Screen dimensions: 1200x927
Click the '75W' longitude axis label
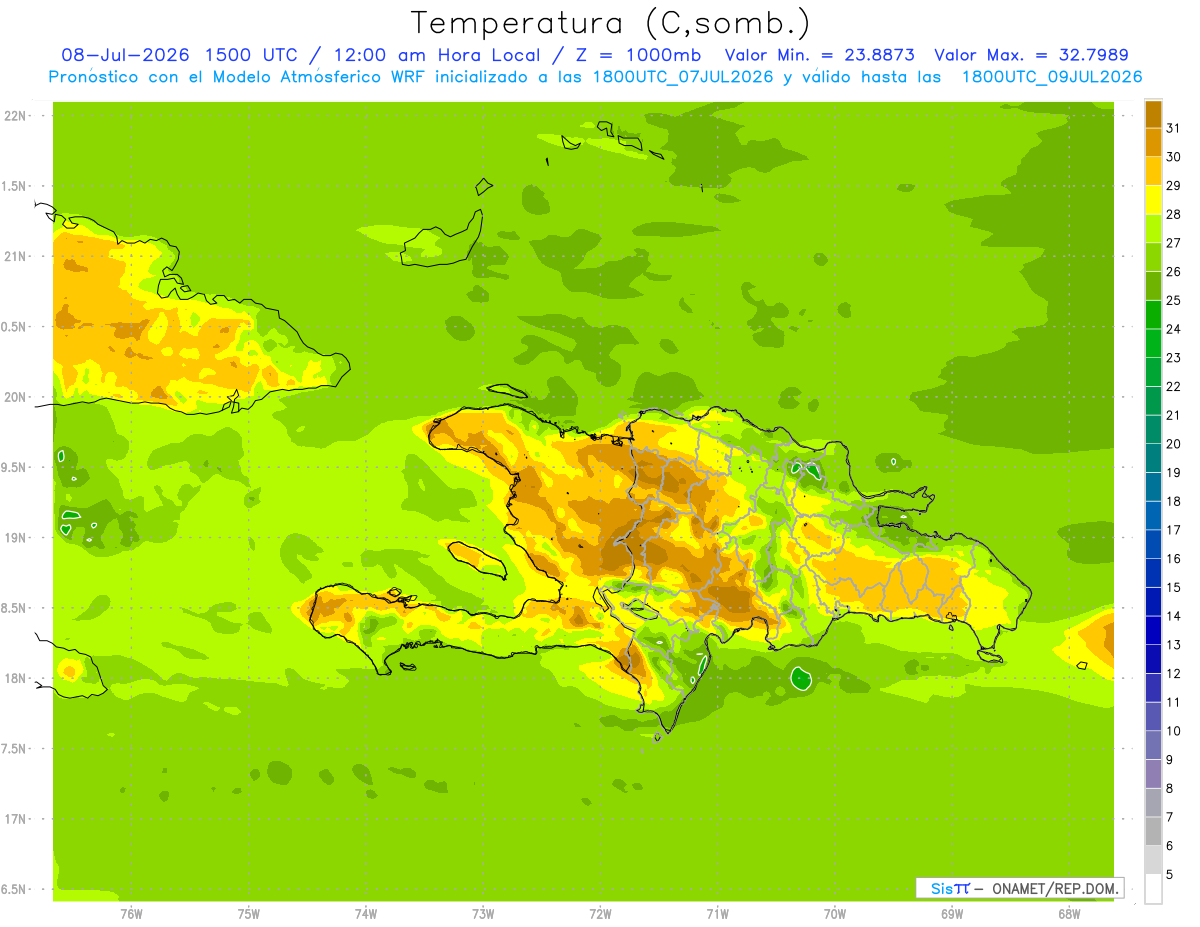pyautogui.click(x=249, y=913)
